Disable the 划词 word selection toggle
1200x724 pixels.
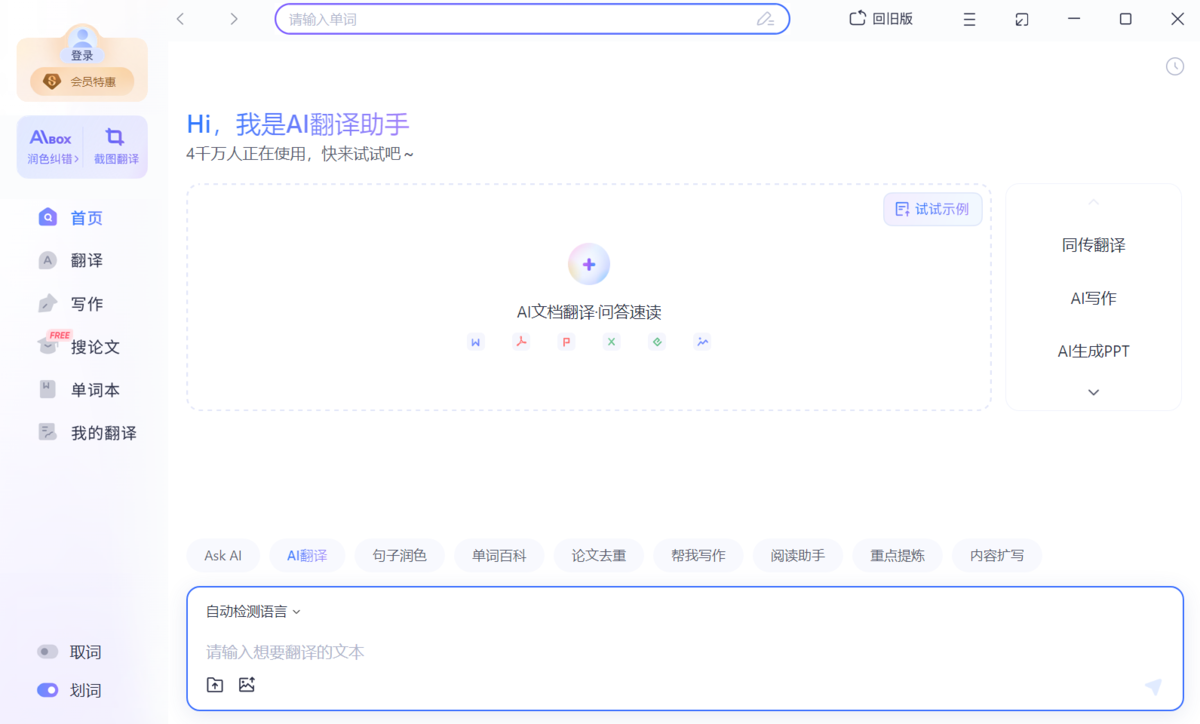click(48, 690)
